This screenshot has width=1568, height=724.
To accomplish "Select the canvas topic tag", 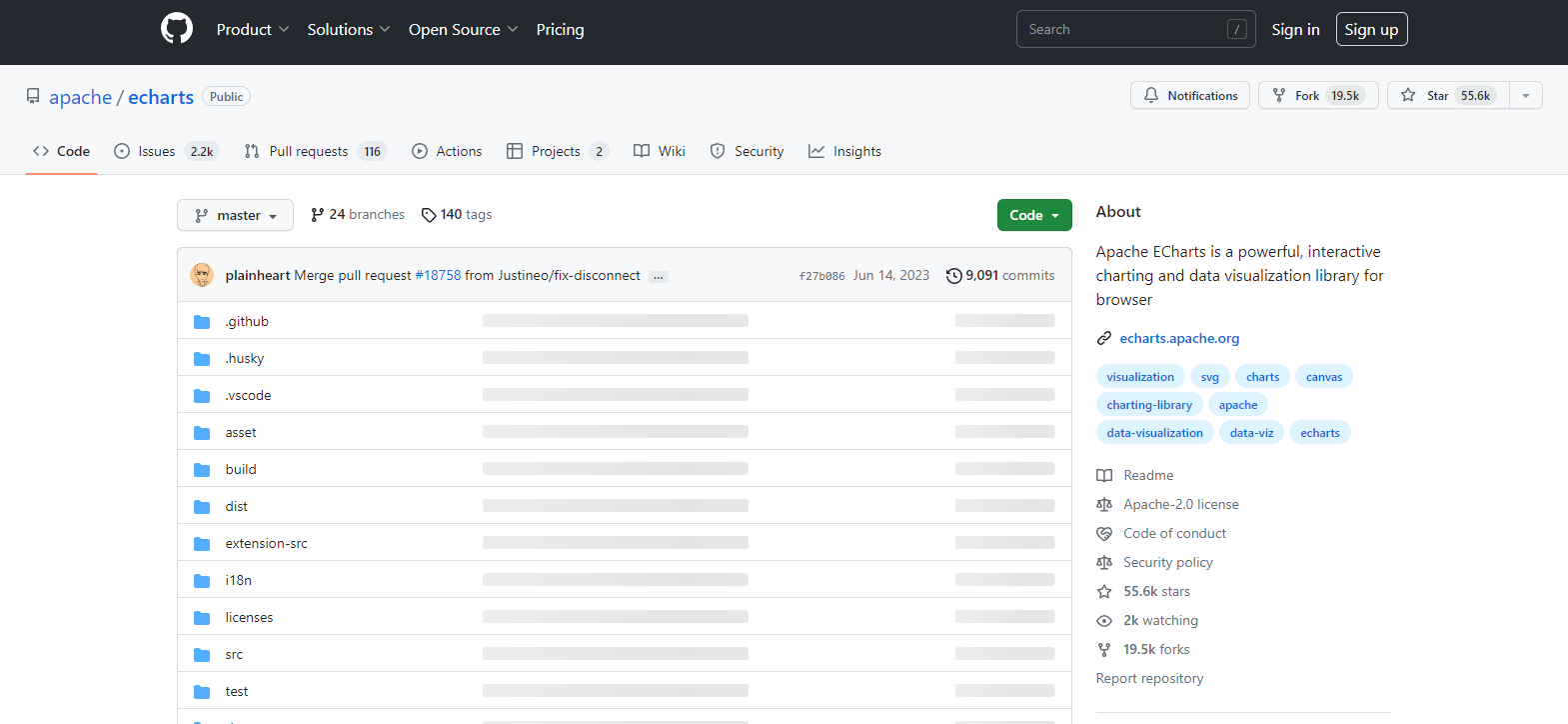I will [x=1324, y=377].
